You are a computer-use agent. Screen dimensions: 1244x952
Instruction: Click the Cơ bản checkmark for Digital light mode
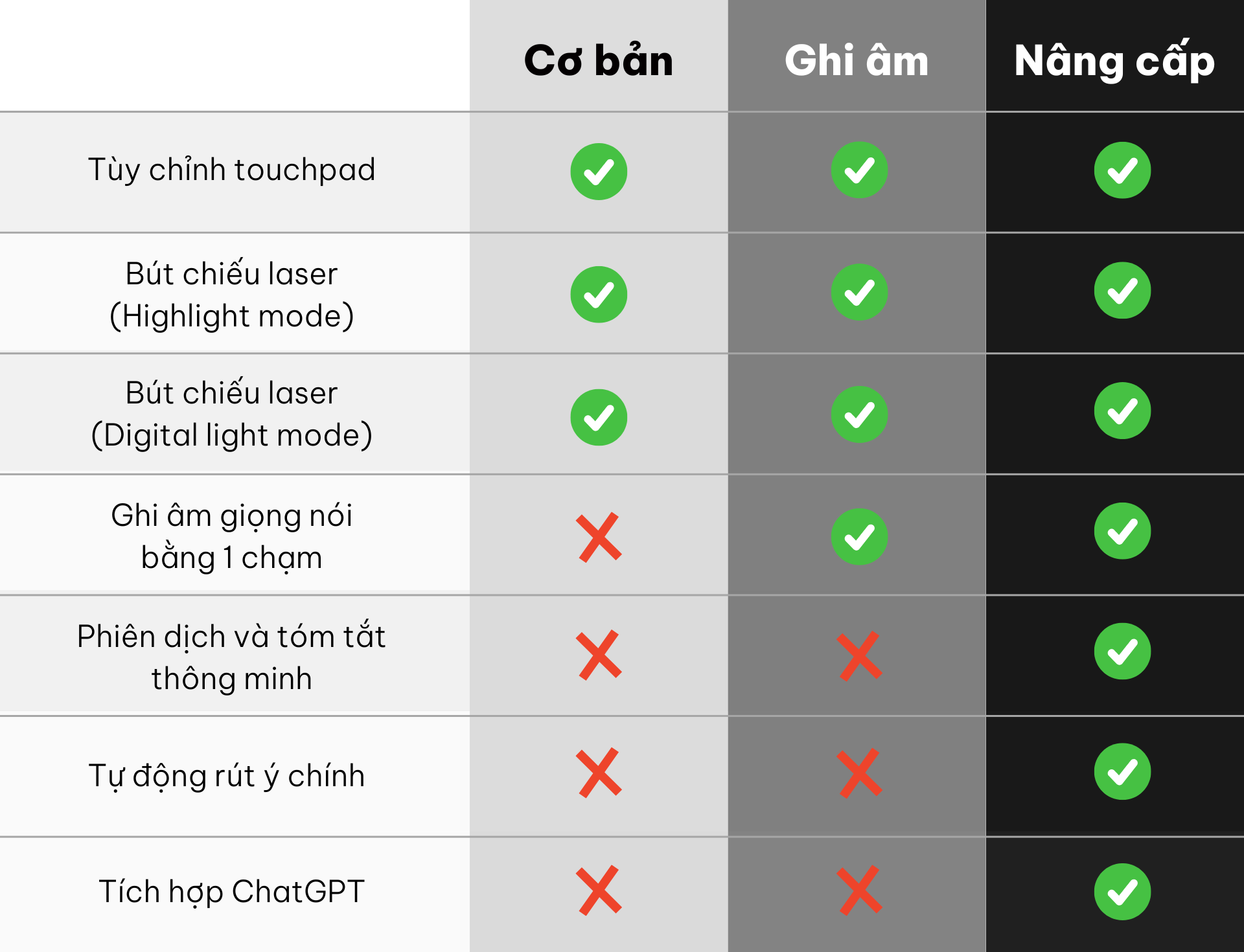(599, 417)
